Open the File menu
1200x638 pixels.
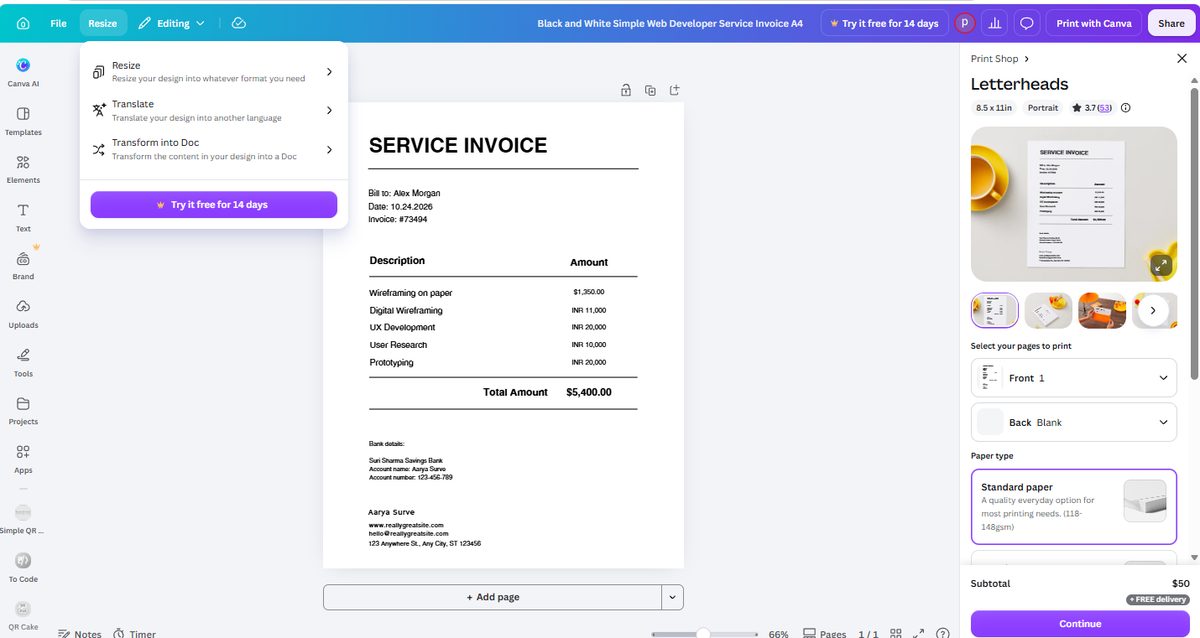(x=58, y=23)
